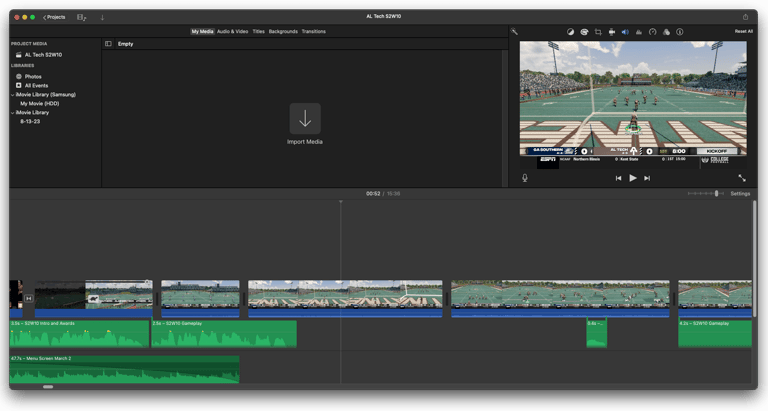This screenshot has width=768, height=411.
Task: Click the media browser layout icon in title bar
Action: pos(81,17)
